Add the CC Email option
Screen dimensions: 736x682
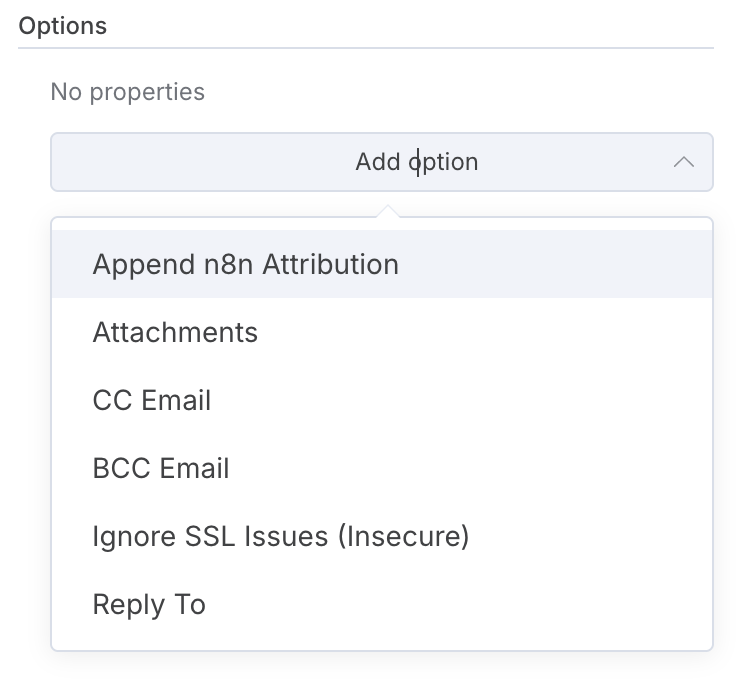[x=152, y=400]
